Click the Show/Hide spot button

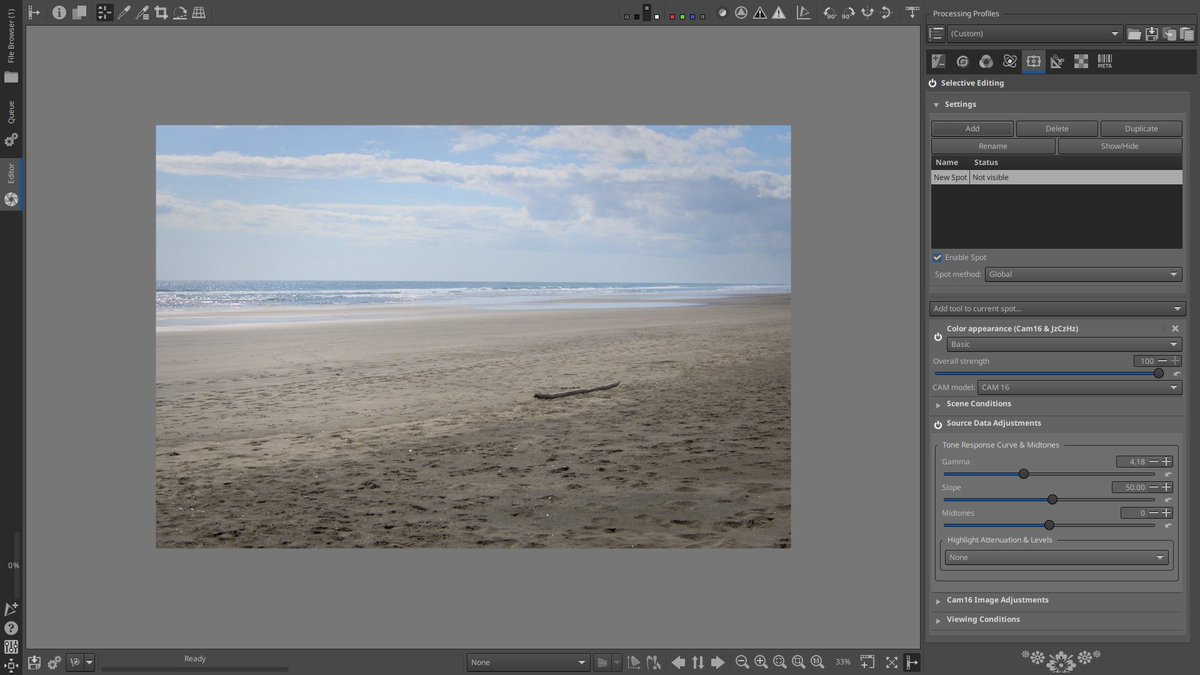pyautogui.click(x=1120, y=146)
